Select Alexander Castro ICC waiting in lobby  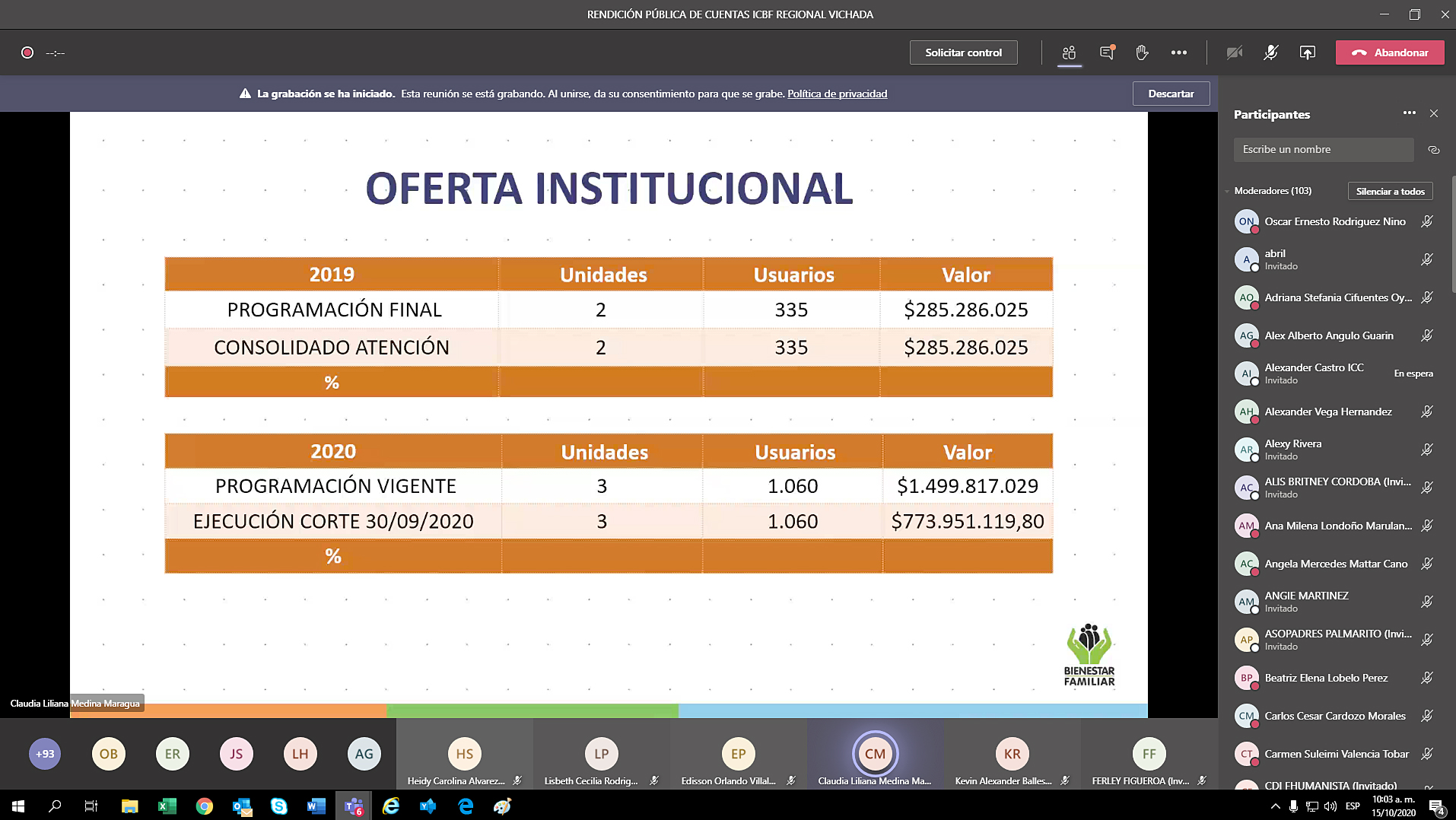coord(1314,373)
